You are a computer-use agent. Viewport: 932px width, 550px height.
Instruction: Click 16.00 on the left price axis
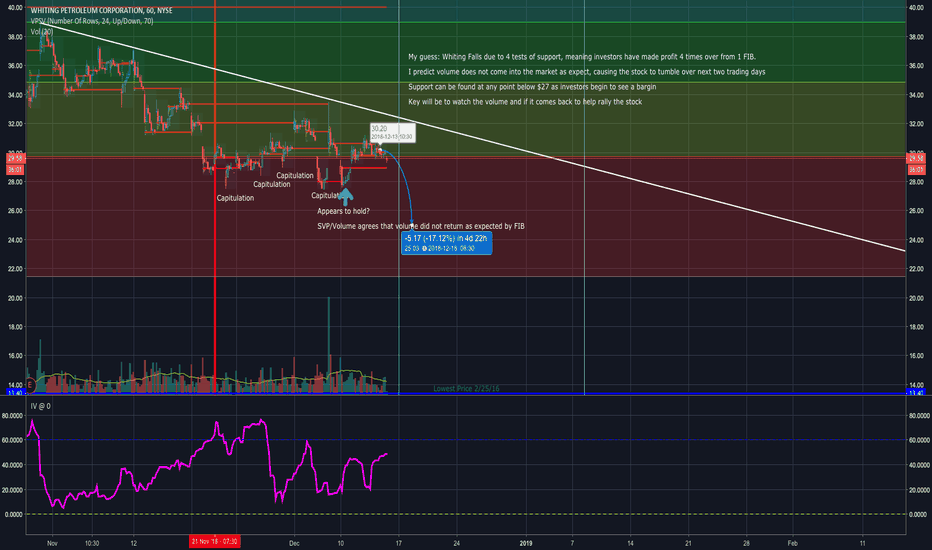tap(15, 356)
